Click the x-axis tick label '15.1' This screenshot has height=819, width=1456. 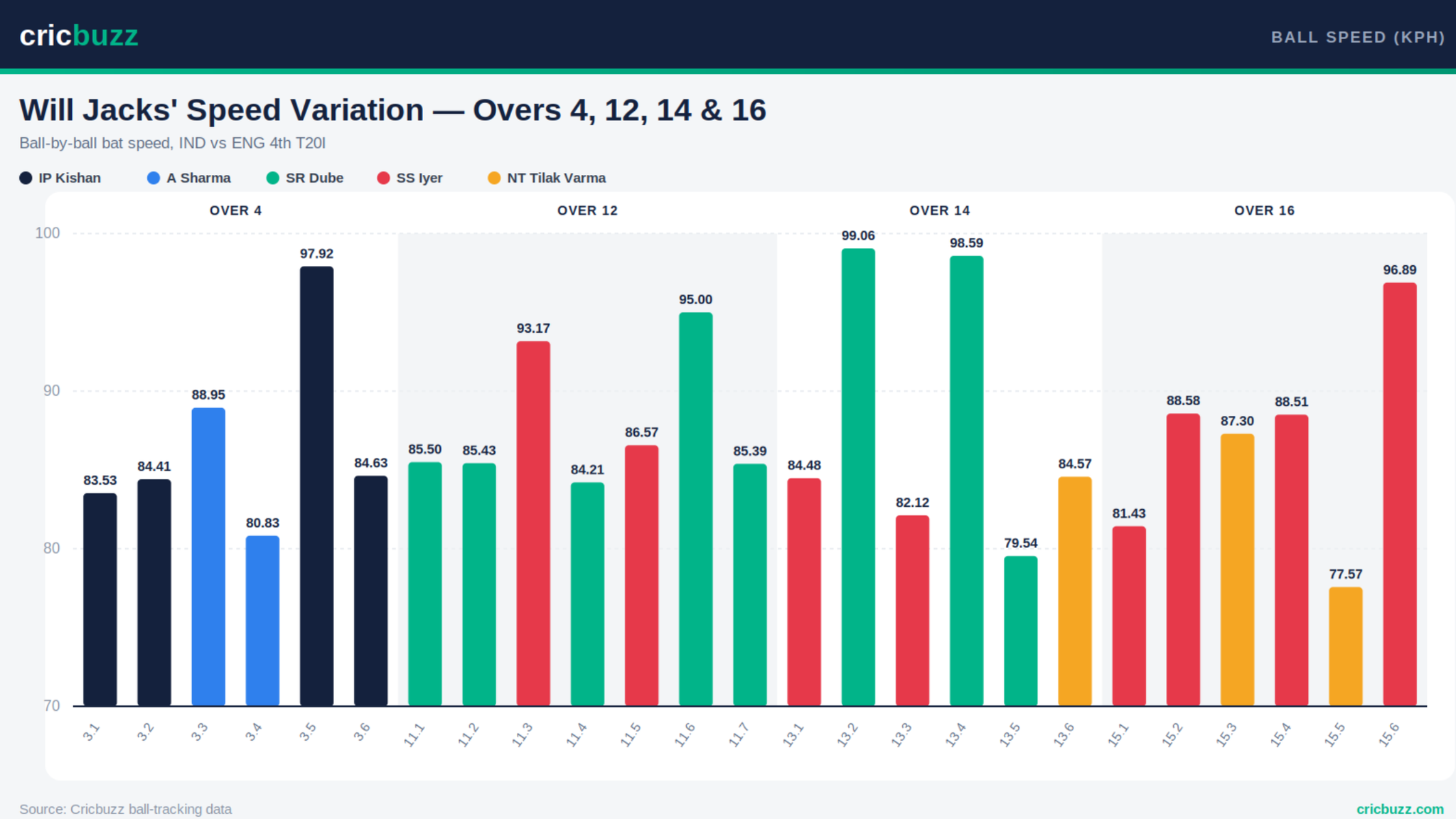(x=1118, y=734)
